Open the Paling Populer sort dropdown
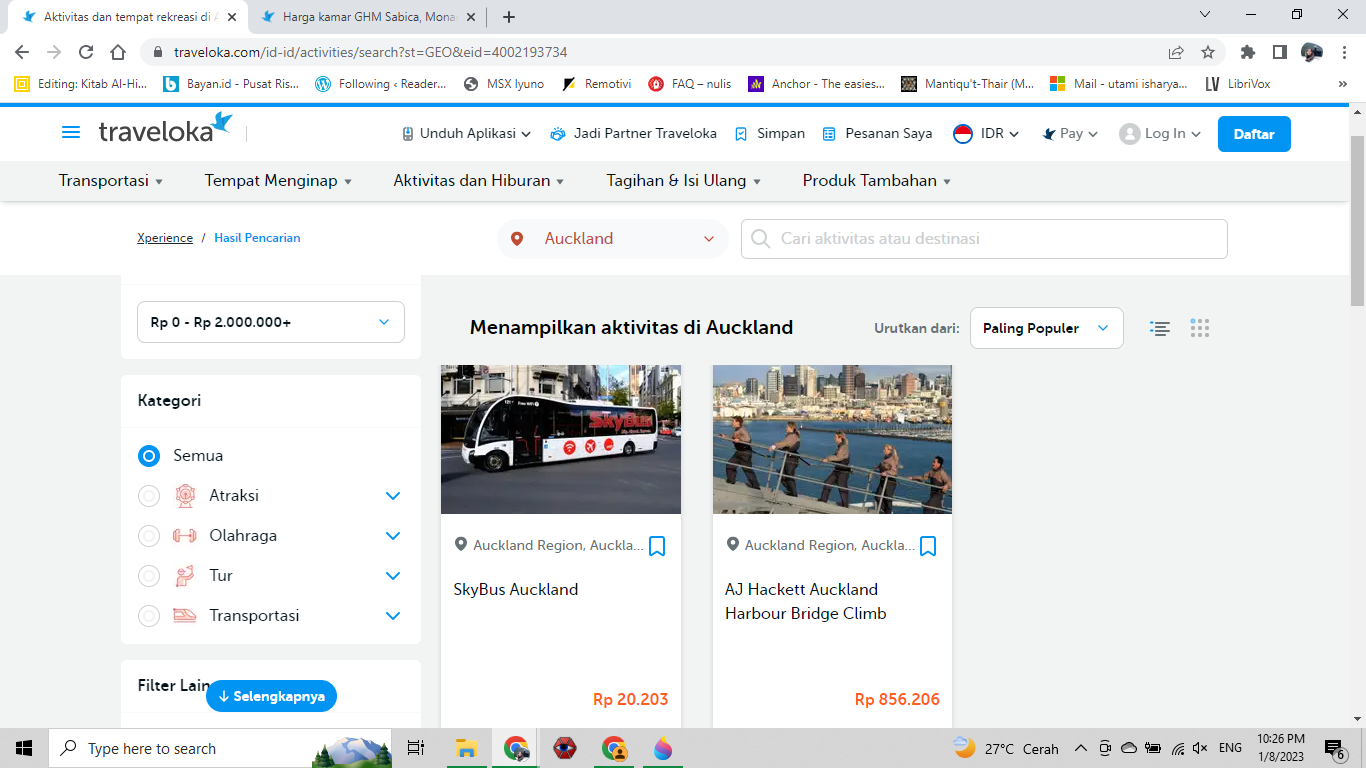 coord(1046,328)
